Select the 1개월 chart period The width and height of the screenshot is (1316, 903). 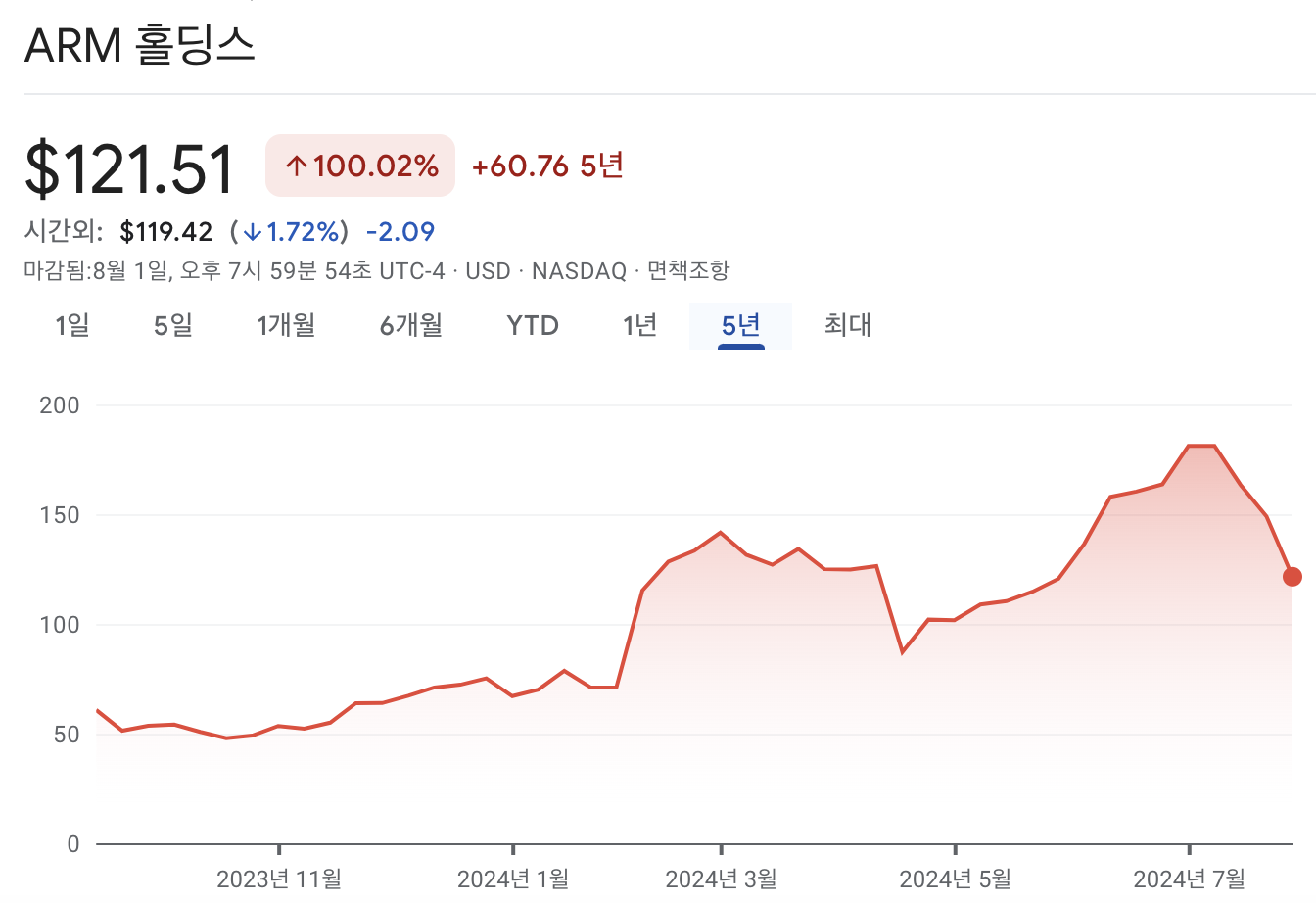coord(285,325)
